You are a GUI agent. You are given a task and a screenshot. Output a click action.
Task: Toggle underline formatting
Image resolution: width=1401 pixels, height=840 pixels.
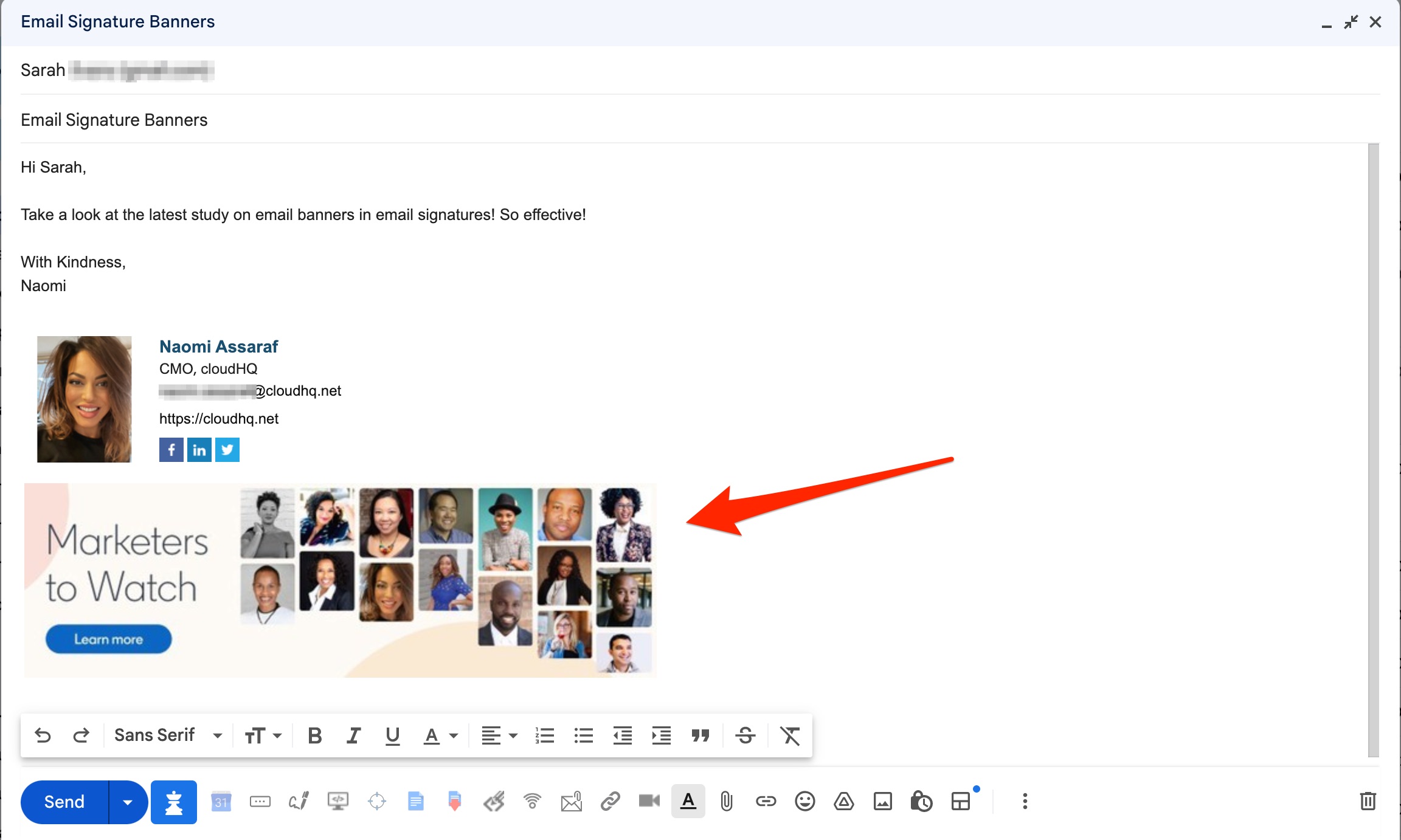coord(392,735)
